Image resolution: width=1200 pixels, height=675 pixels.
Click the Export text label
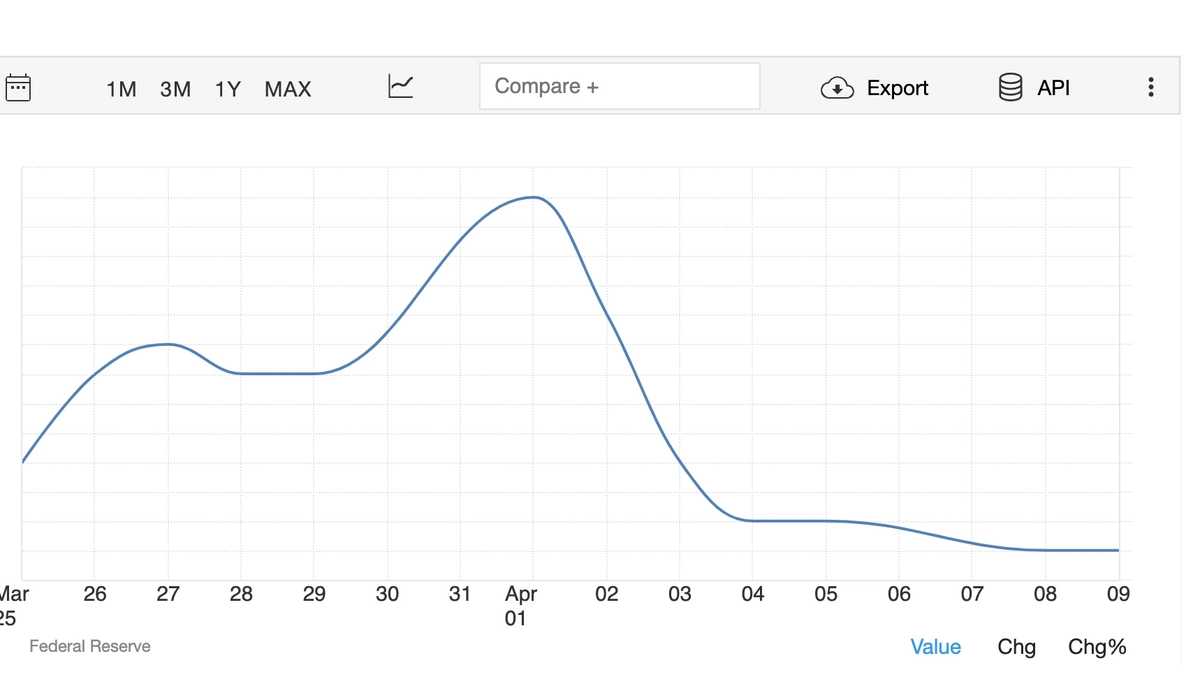tap(897, 88)
